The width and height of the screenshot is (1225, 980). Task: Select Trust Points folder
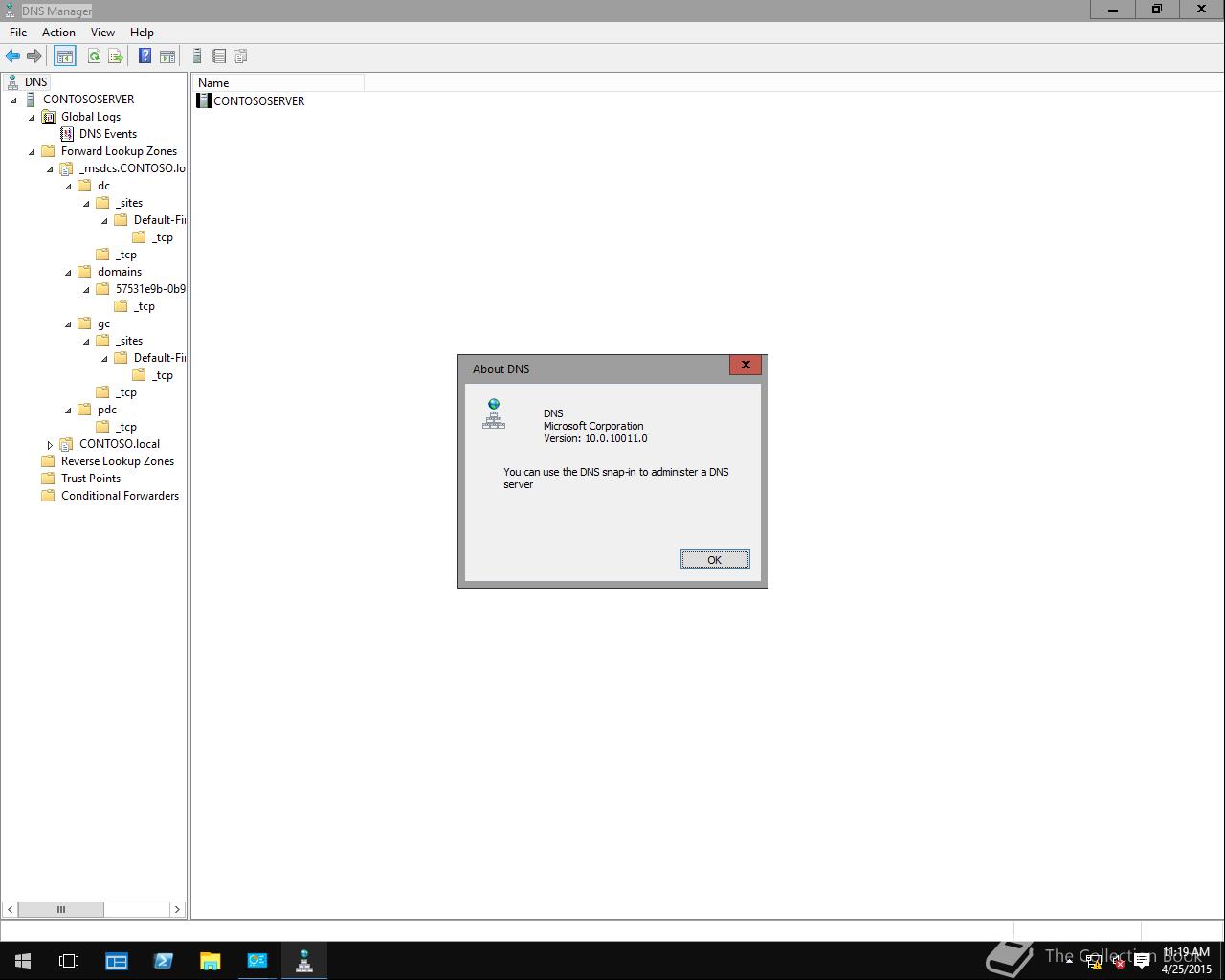pyautogui.click(x=91, y=479)
